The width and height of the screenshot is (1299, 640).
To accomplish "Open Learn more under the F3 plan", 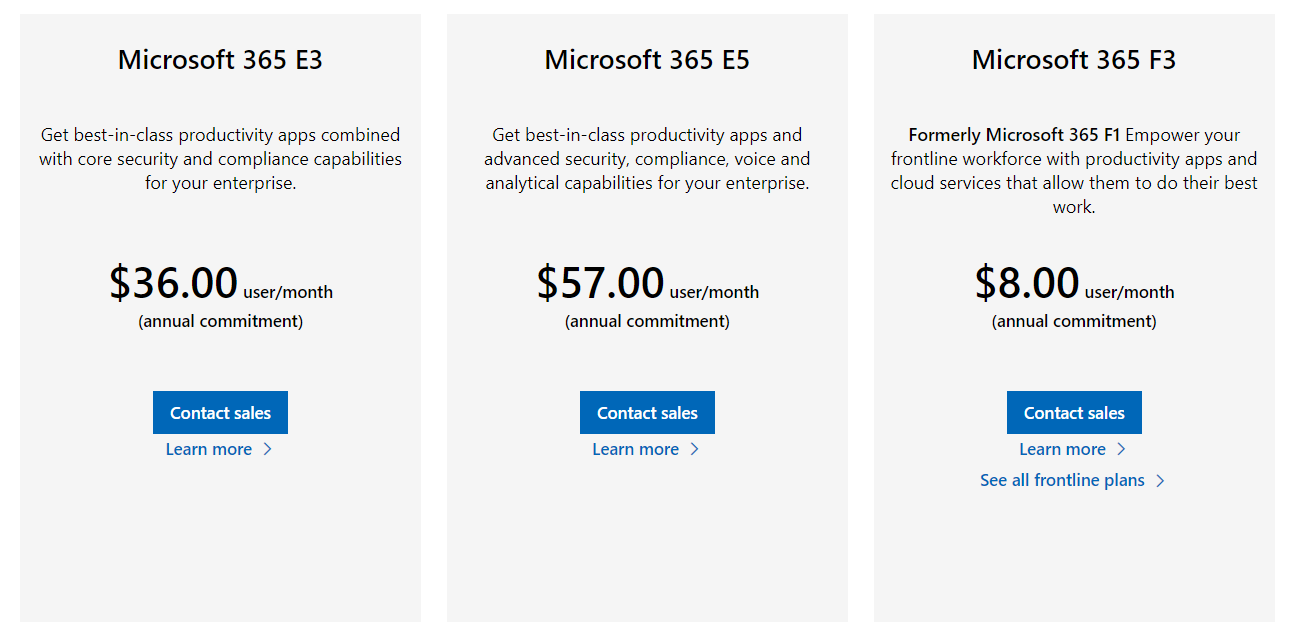I will 1062,449.
